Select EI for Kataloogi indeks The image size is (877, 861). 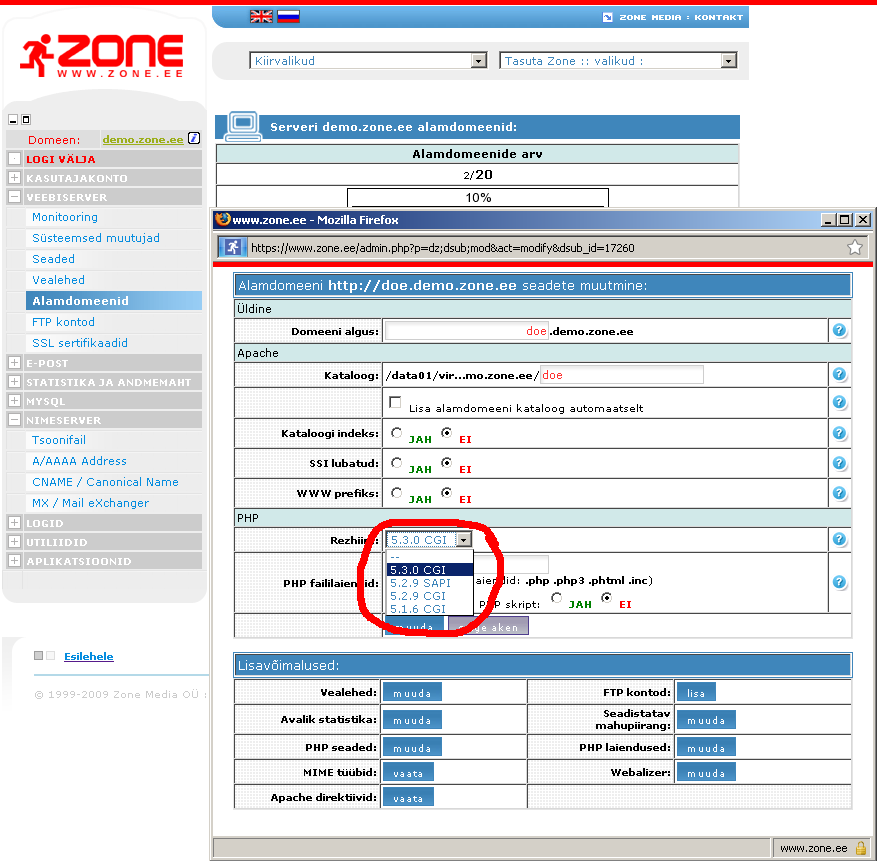(x=446, y=432)
